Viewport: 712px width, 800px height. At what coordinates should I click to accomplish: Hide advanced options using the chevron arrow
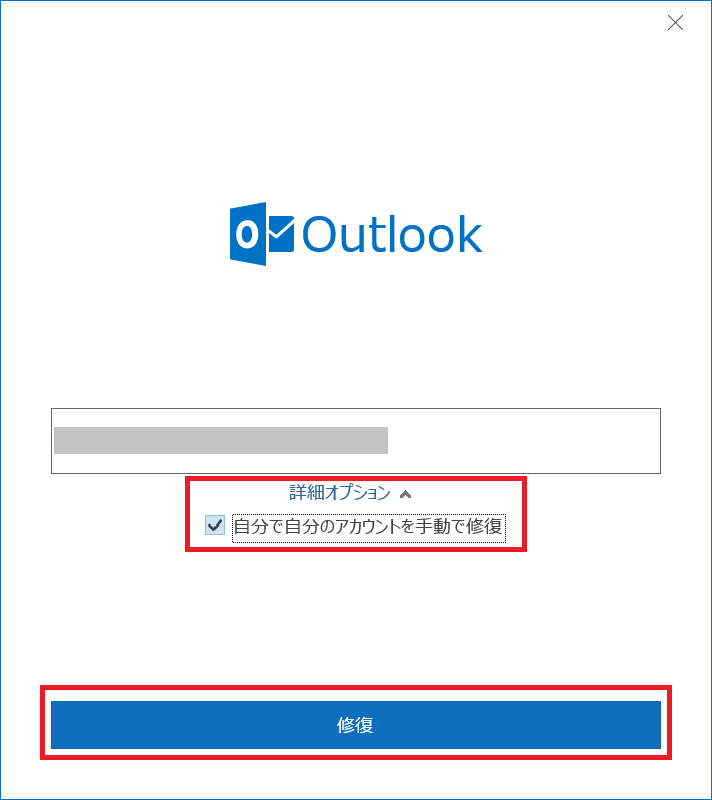click(x=405, y=494)
